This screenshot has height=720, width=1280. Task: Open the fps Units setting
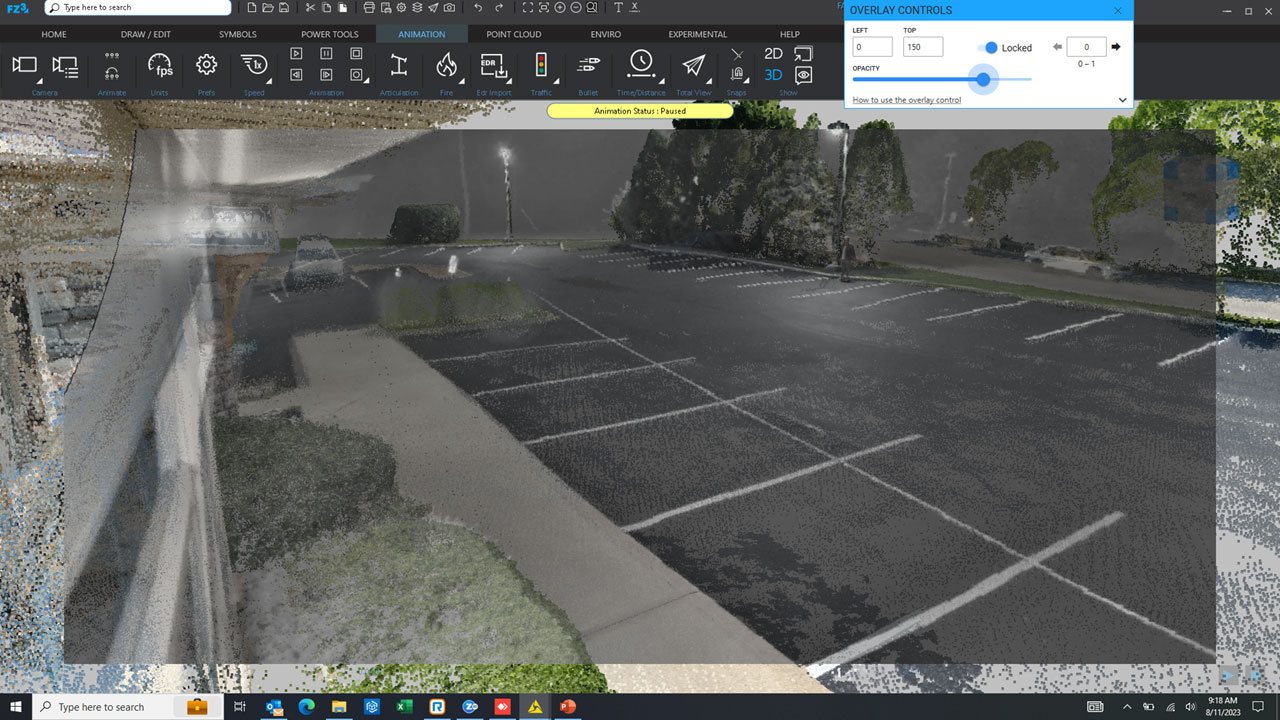pos(159,66)
